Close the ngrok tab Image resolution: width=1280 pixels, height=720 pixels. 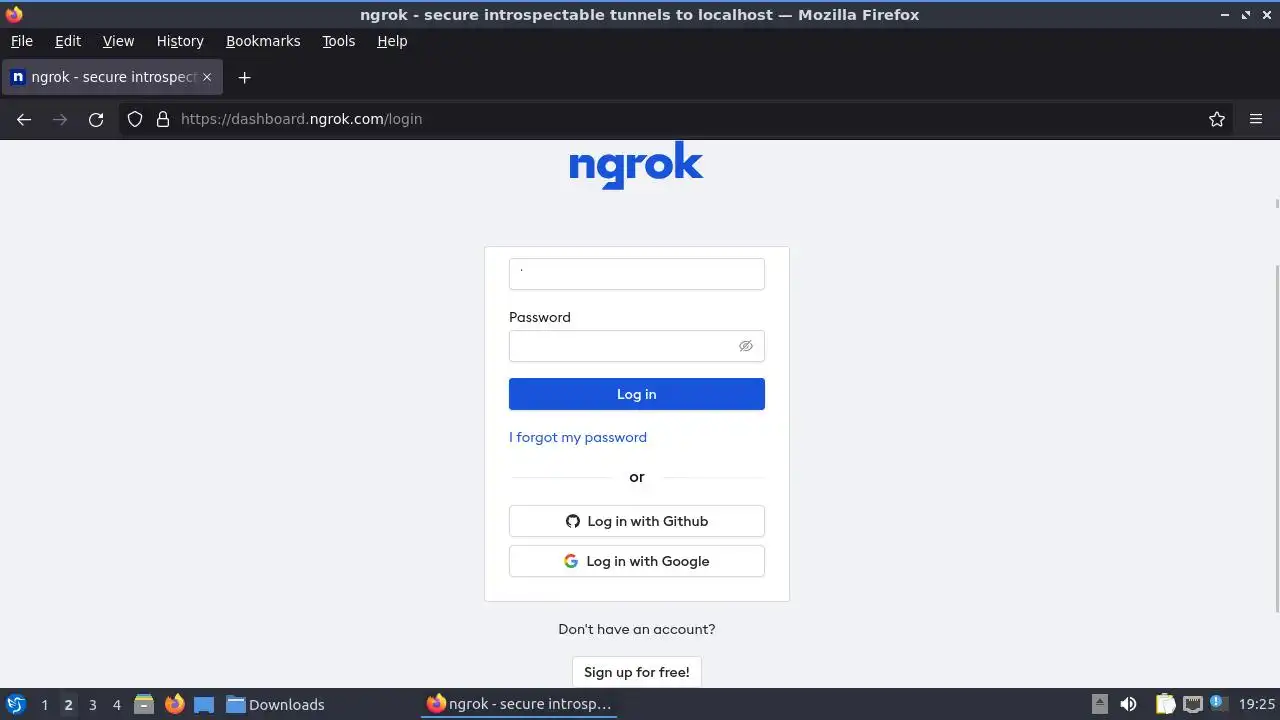pos(207,77)
